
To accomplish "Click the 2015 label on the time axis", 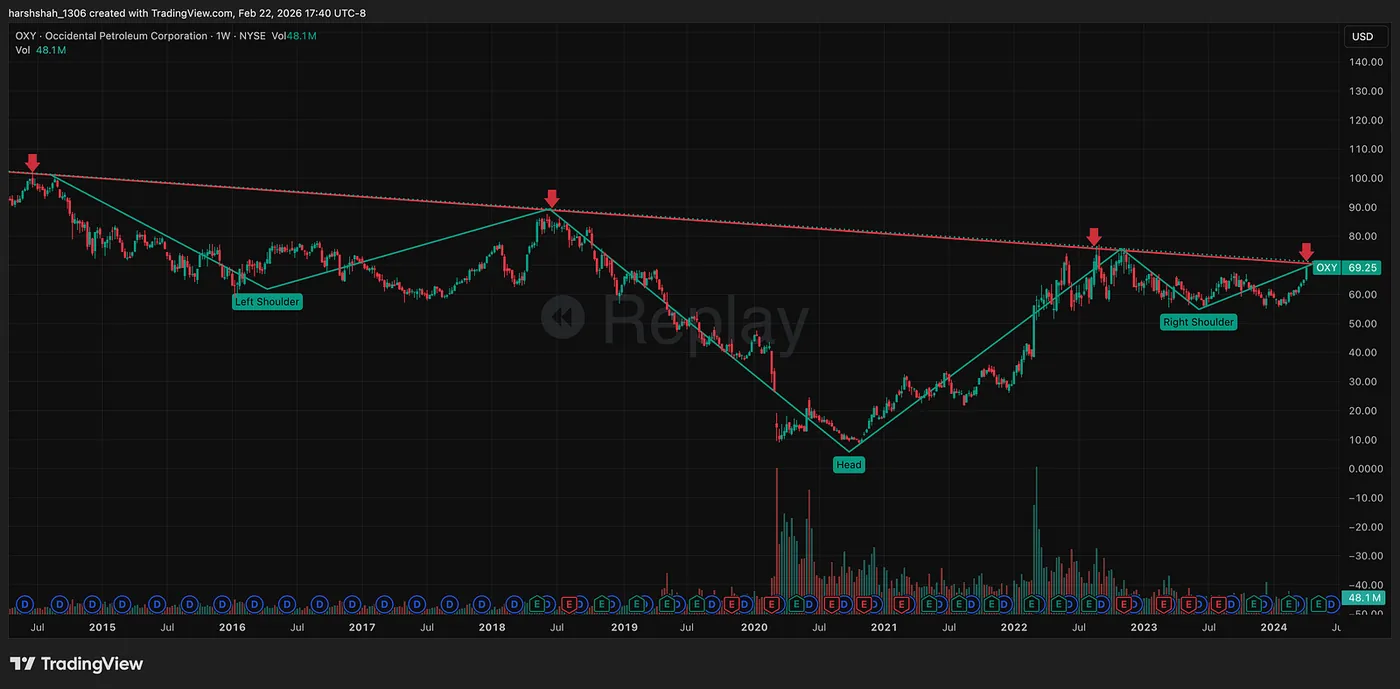I will pyautogui.click(x=102, y=628).
